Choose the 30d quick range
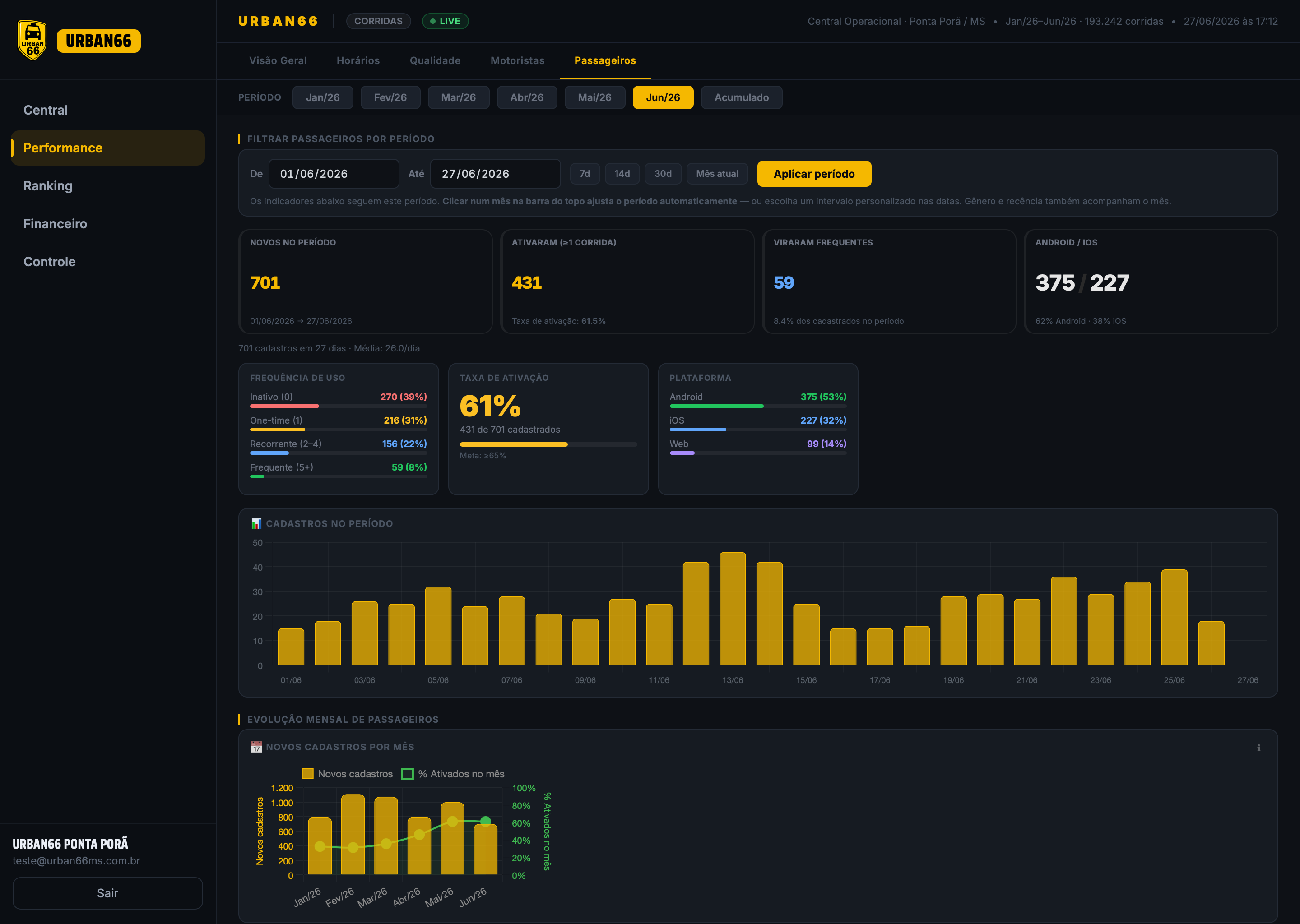 point(663,174)
